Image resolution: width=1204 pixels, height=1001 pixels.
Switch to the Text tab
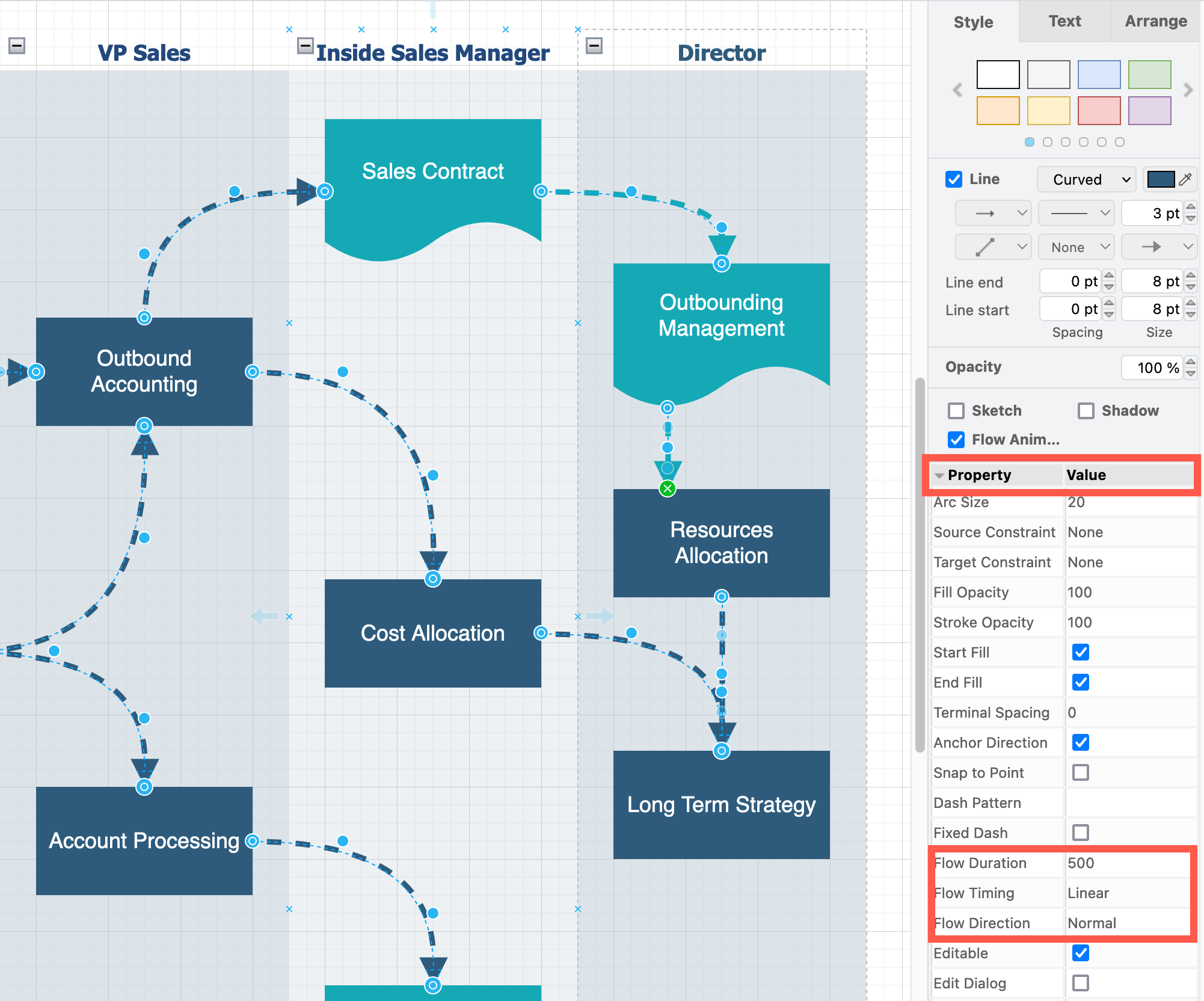pos(1064,22)
